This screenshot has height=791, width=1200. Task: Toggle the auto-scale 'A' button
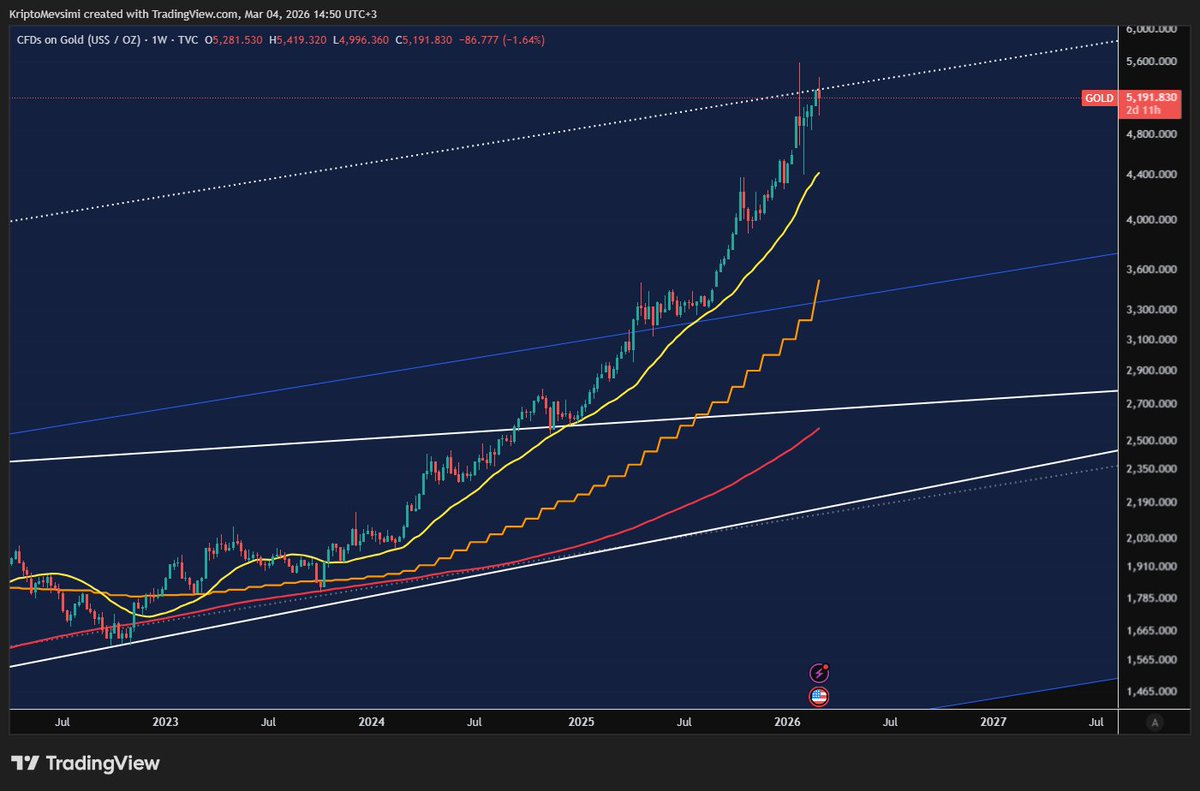(x=1155, y=722)
